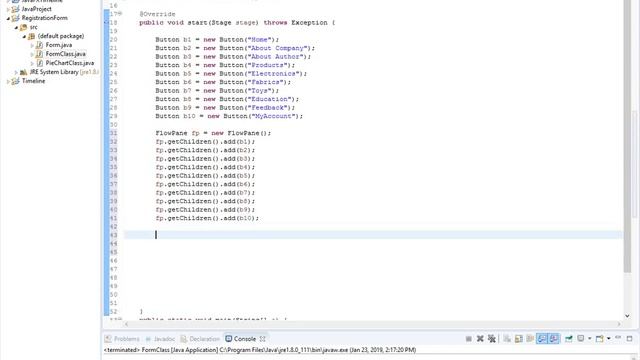Clear the Console output
The width and height of the screenshot is (640, 360).
tap(507, 338)
